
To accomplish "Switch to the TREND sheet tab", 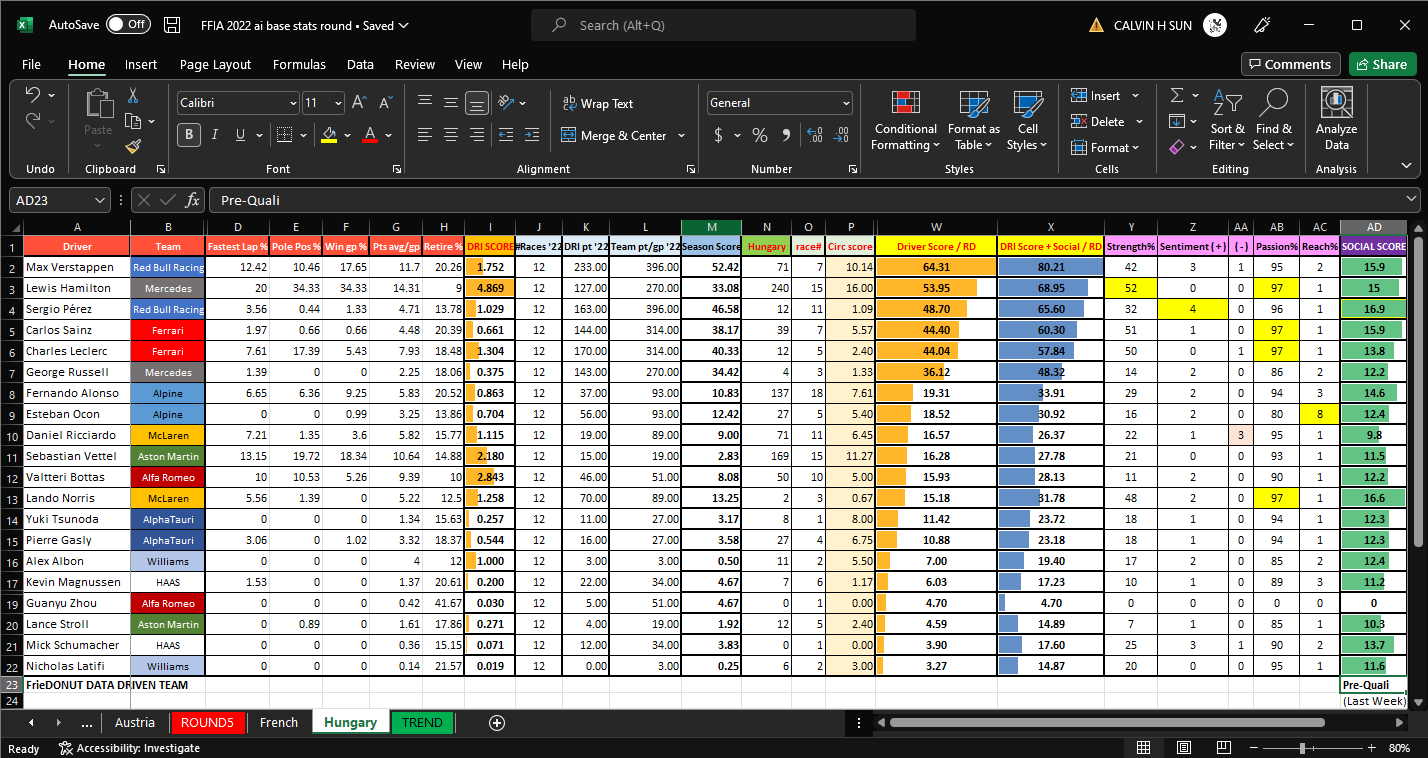I will 421,722.
